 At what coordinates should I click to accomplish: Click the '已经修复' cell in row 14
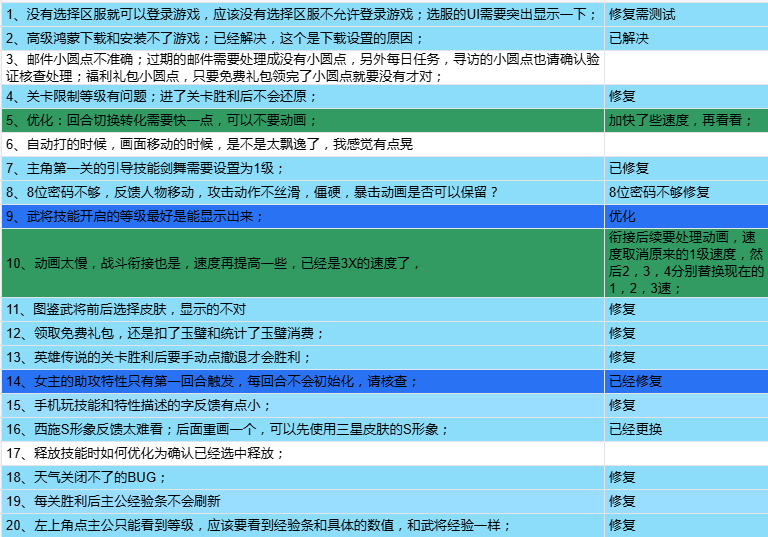[x=686, y=382]
